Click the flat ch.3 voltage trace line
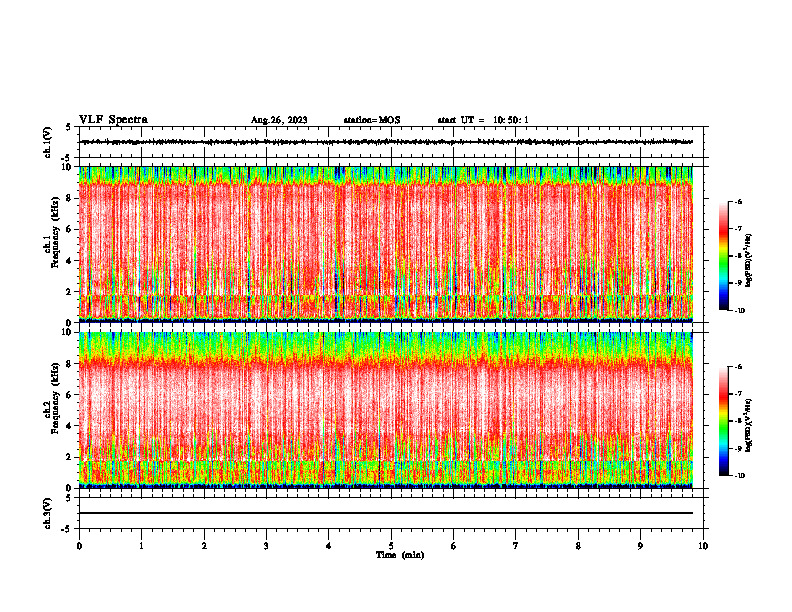The image size is (792, 612). [x=386, y=513]
